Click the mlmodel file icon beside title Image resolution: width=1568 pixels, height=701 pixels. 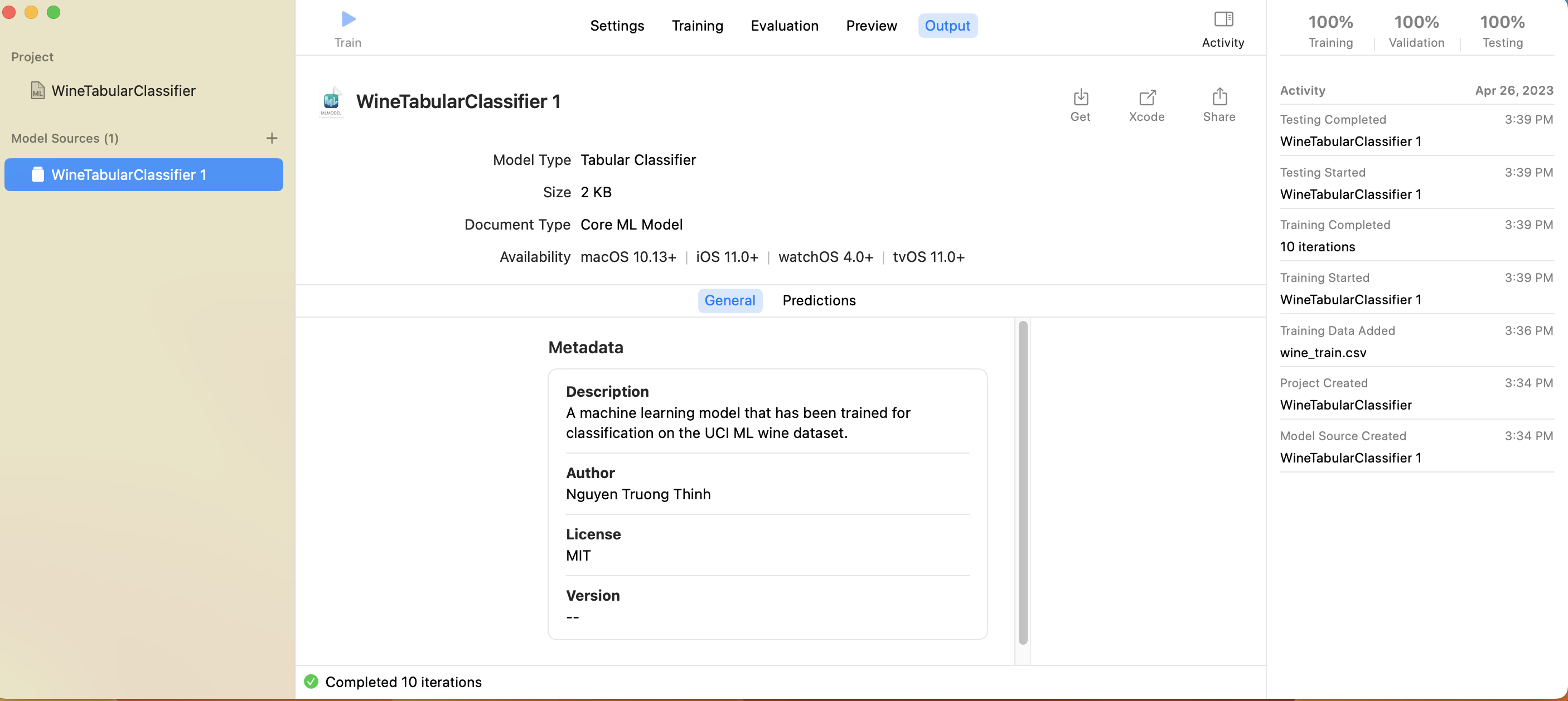(x=331, y=101)
